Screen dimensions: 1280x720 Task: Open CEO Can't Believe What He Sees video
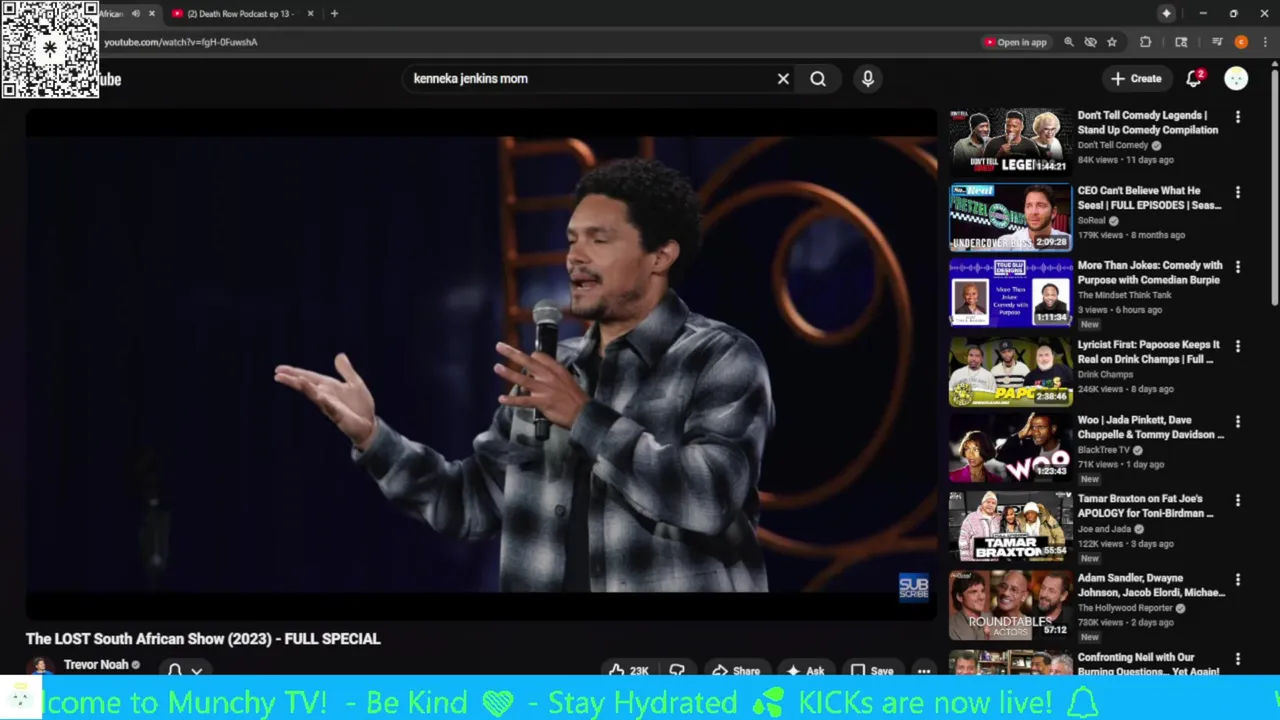tap(1149, 197)
